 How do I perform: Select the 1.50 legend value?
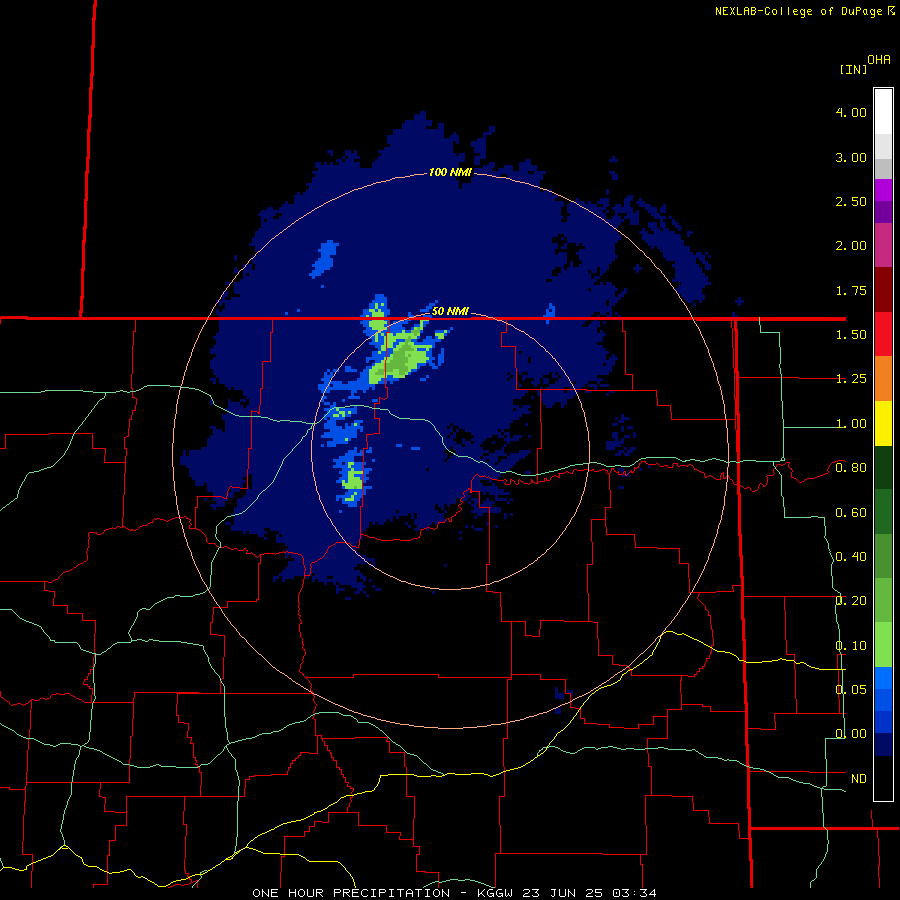(851, 335)
